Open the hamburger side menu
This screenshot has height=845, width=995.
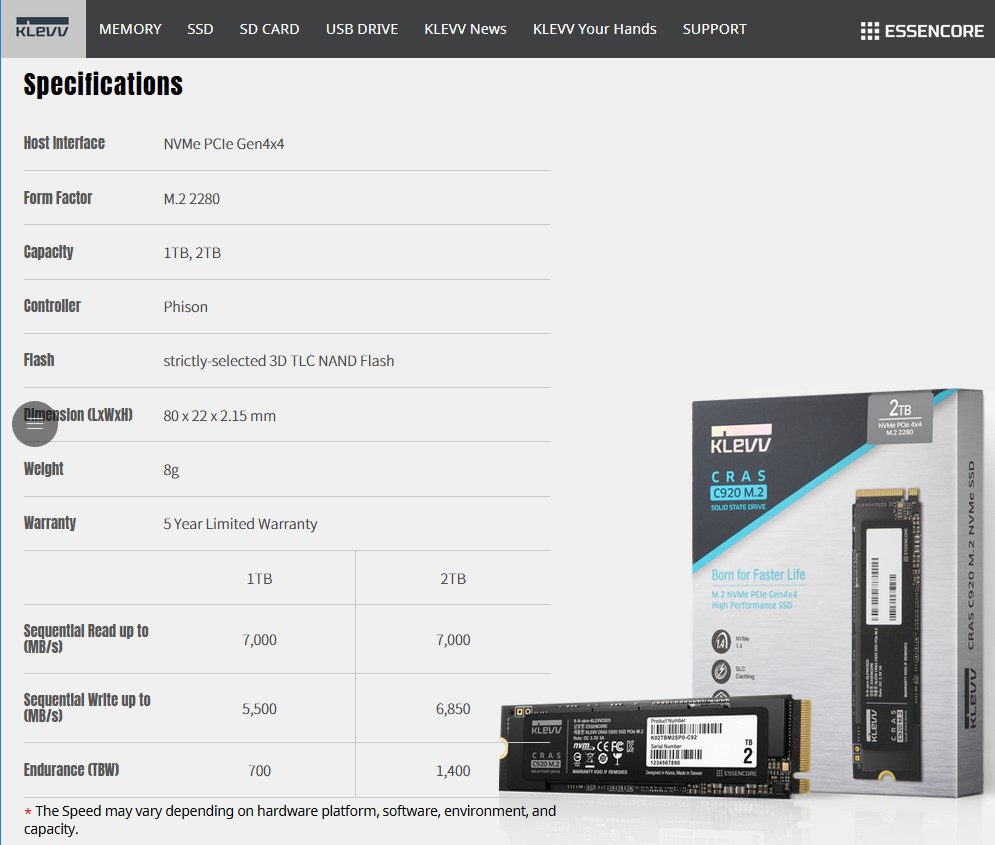34,423
